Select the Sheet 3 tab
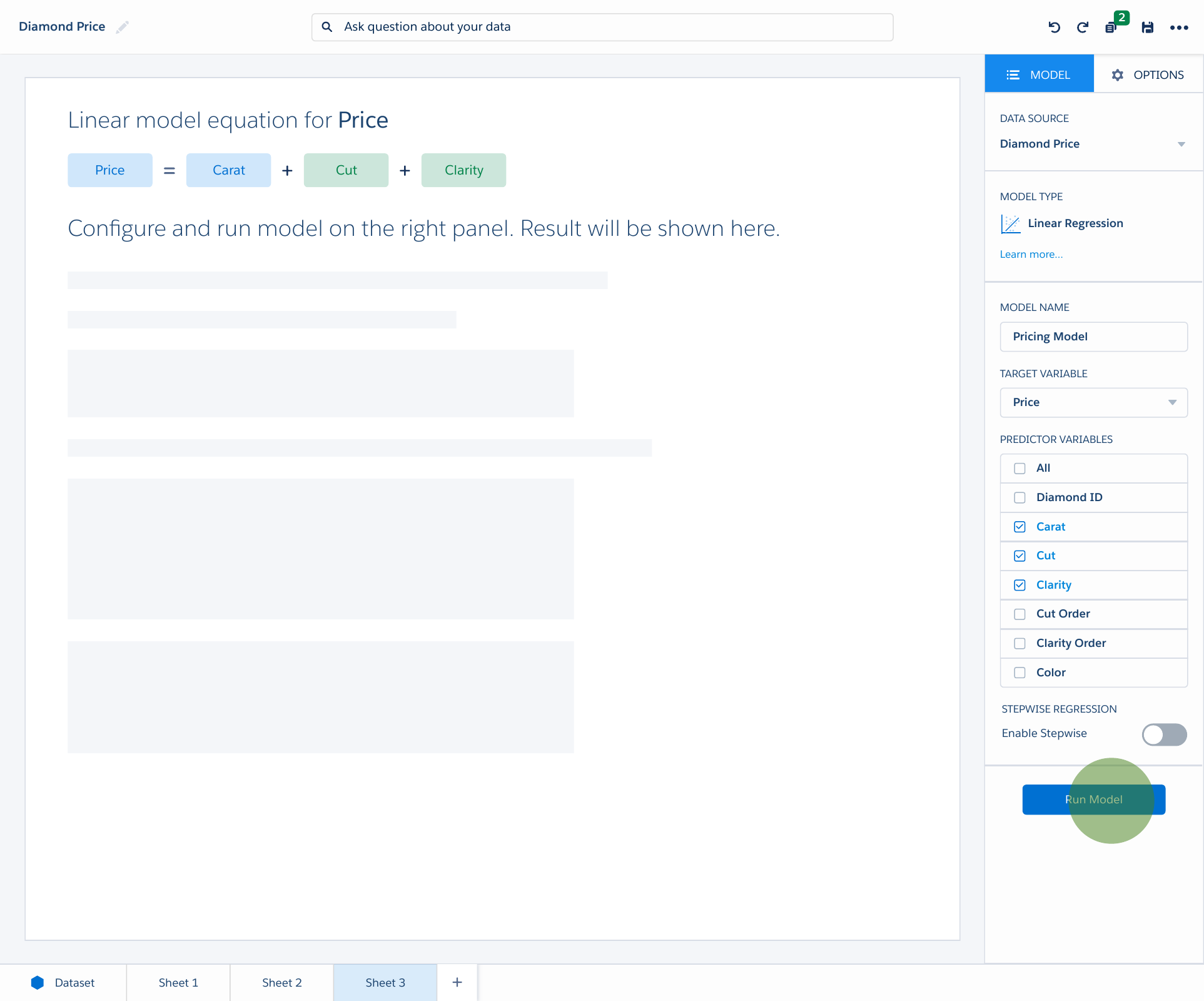1204x1001 pixels. click(385, 982)
